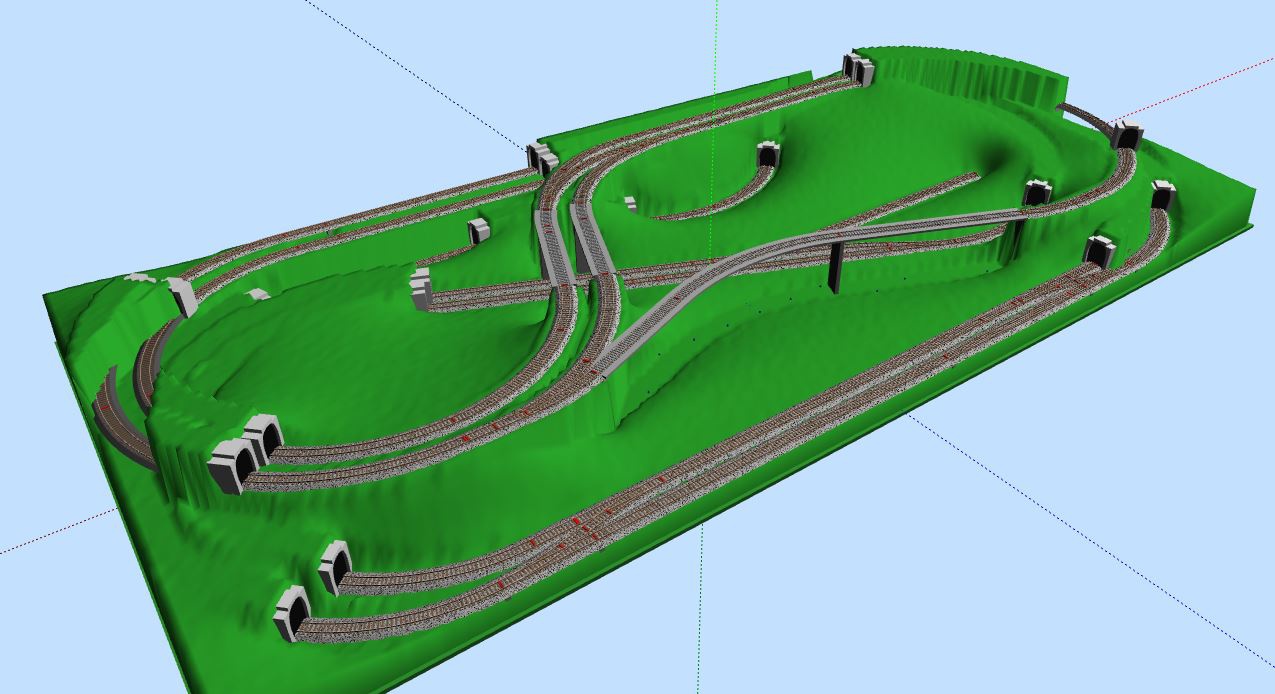Click the tunnel portal where the viaduct ends

pyautogui.click(x=1037, y=191)
